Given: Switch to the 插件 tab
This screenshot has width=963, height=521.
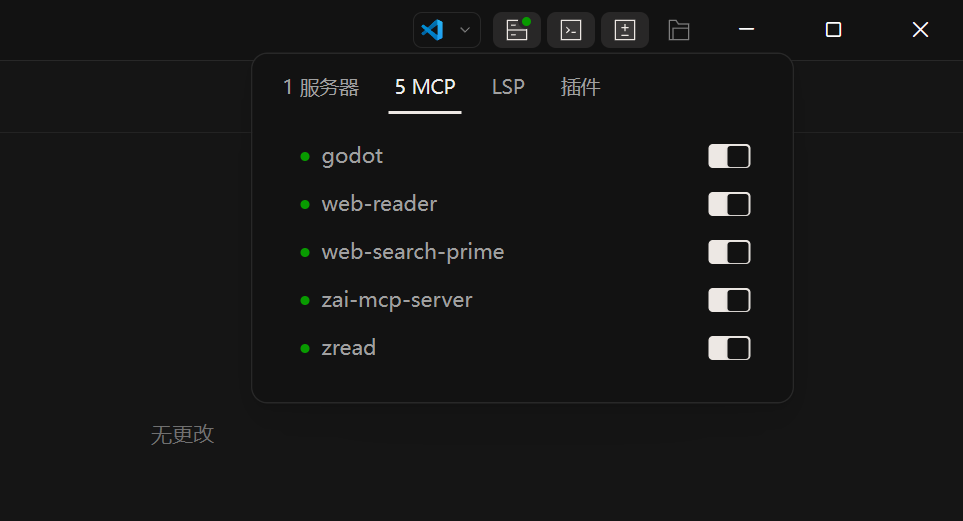Looking at the screenshot, I should [580, 87].
